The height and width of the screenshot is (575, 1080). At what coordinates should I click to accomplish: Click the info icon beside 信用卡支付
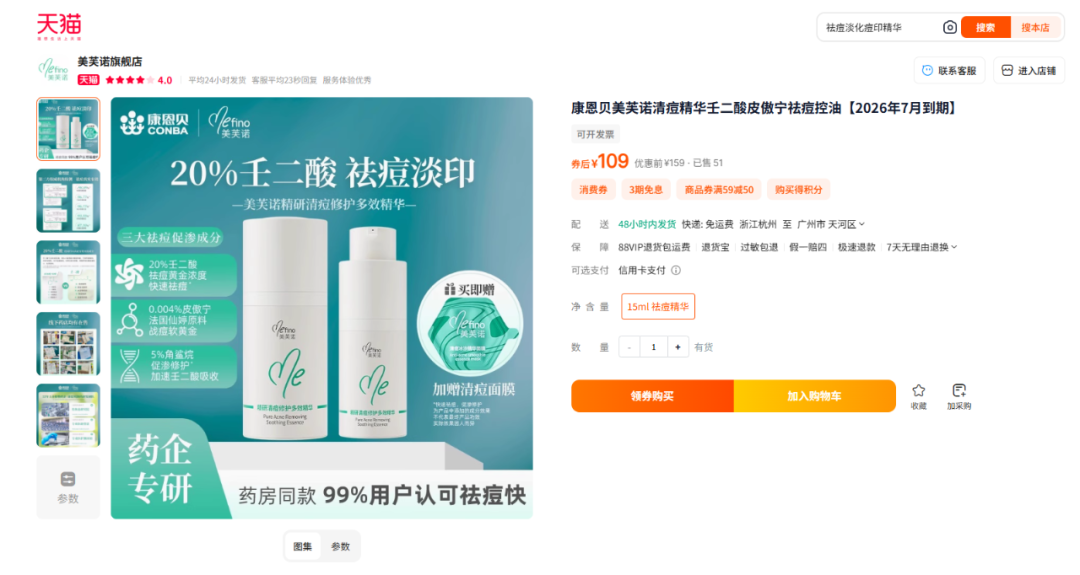click(x=676, y=271)
